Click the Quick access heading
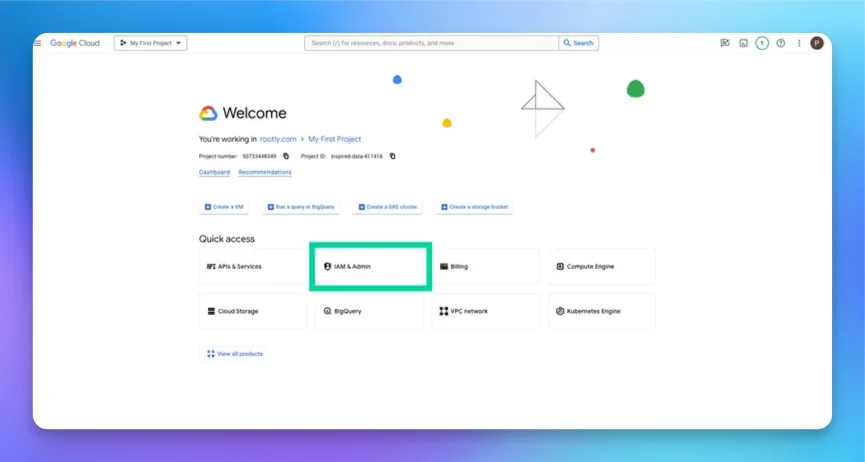Screen dimensions: 865x462 (227, 239)
